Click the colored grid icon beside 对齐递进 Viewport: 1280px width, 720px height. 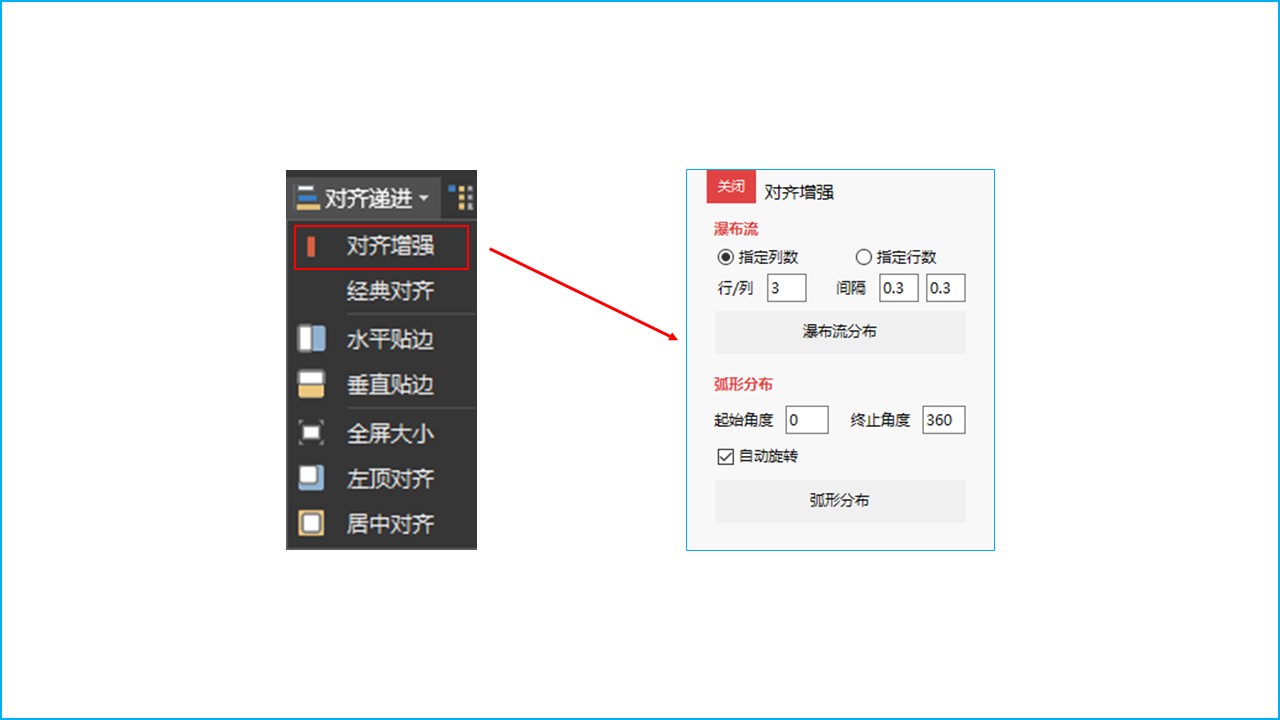(461, 198)
